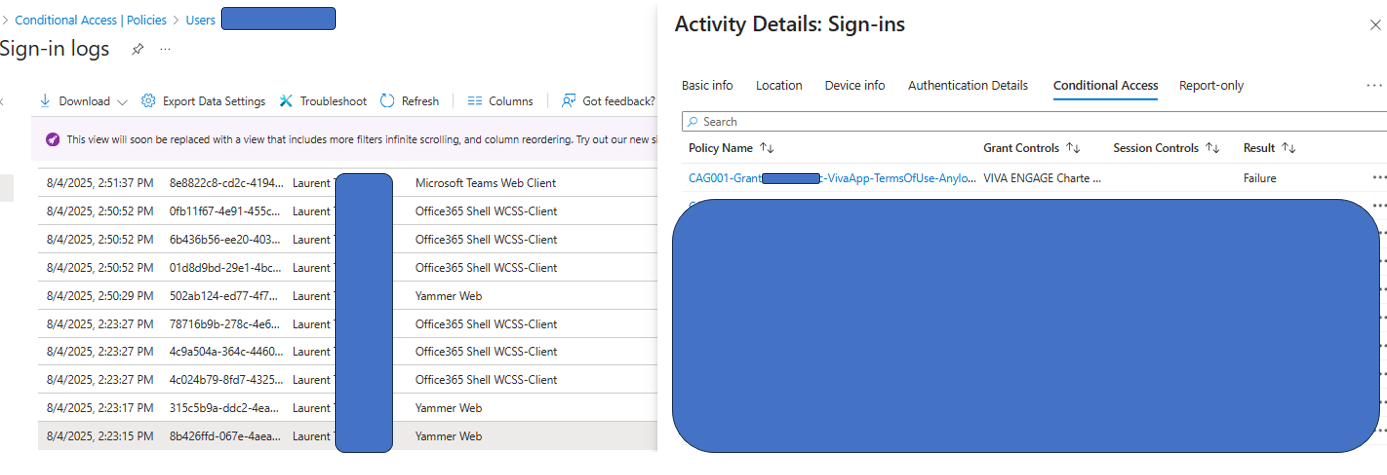Screen dimensions: 1387x475
Task: Show more tabs in Activity Details
Action: (1374, 86)
